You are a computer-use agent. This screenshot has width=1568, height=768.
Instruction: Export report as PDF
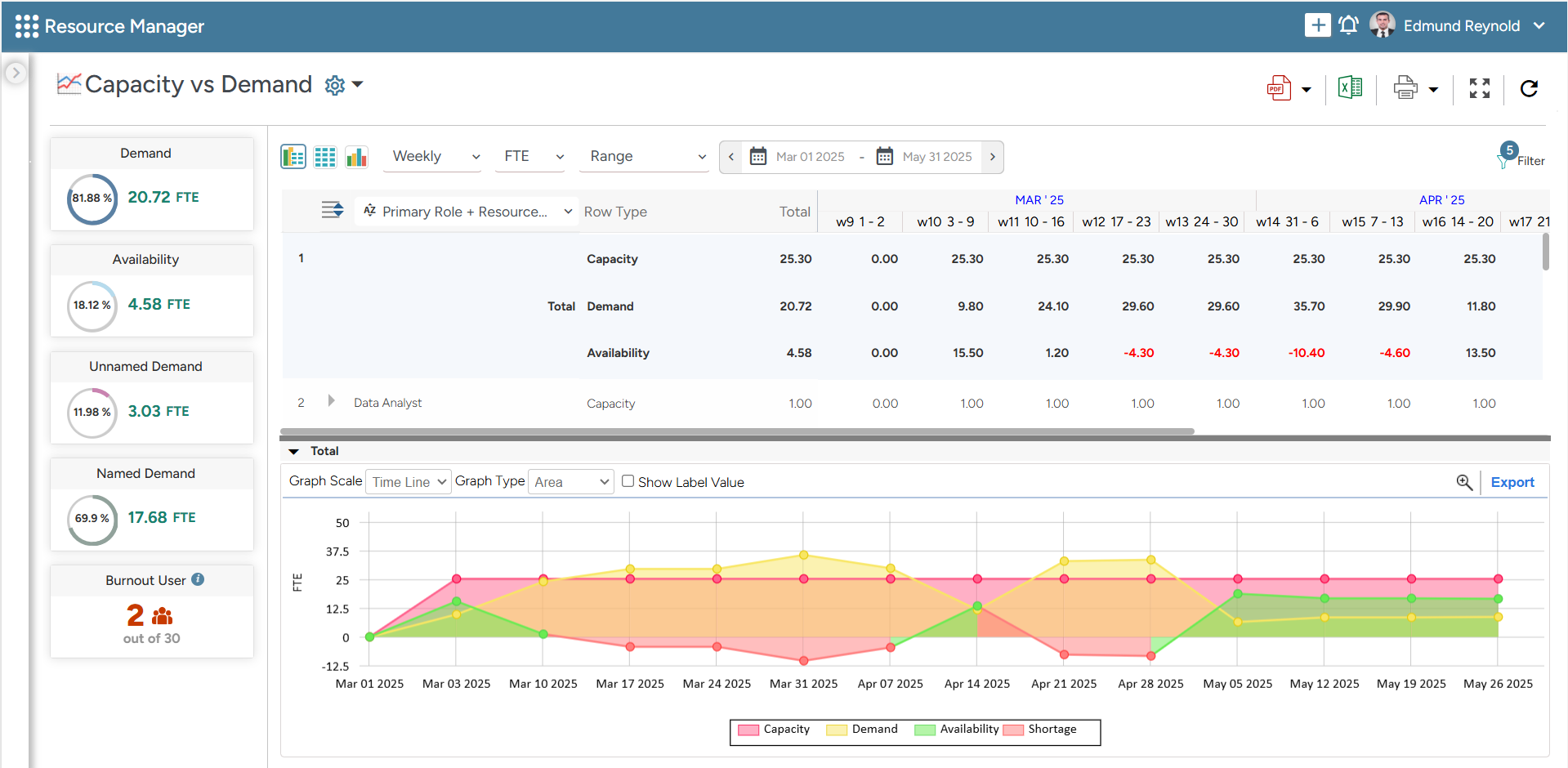tap(1278, 88)
